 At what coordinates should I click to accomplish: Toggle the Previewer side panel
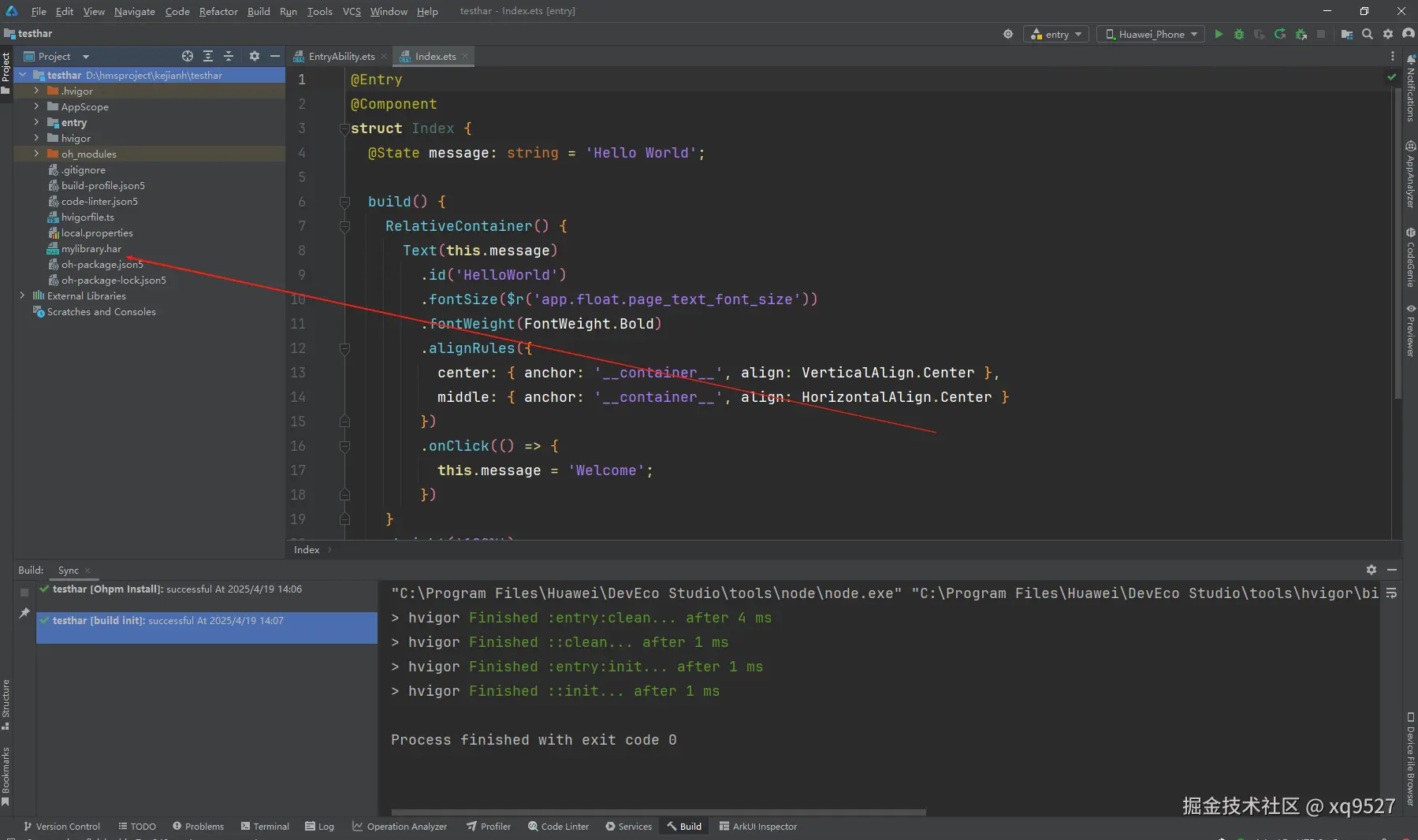coord(1410,331)
